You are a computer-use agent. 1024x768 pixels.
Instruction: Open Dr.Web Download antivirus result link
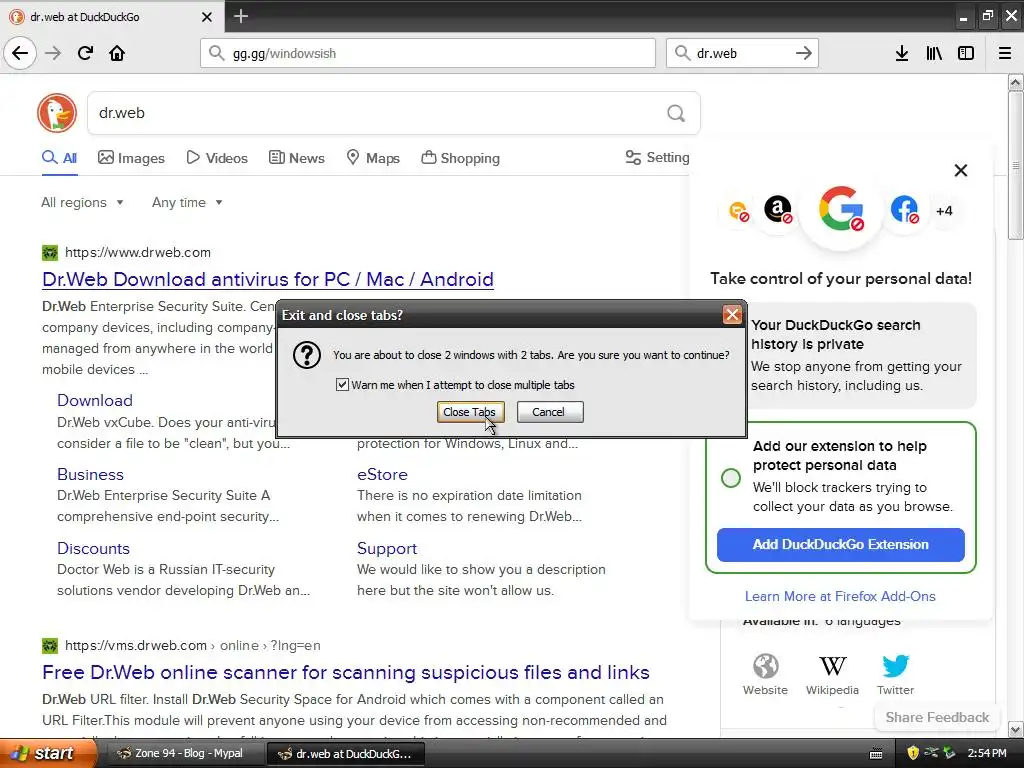tap(268, 280)
